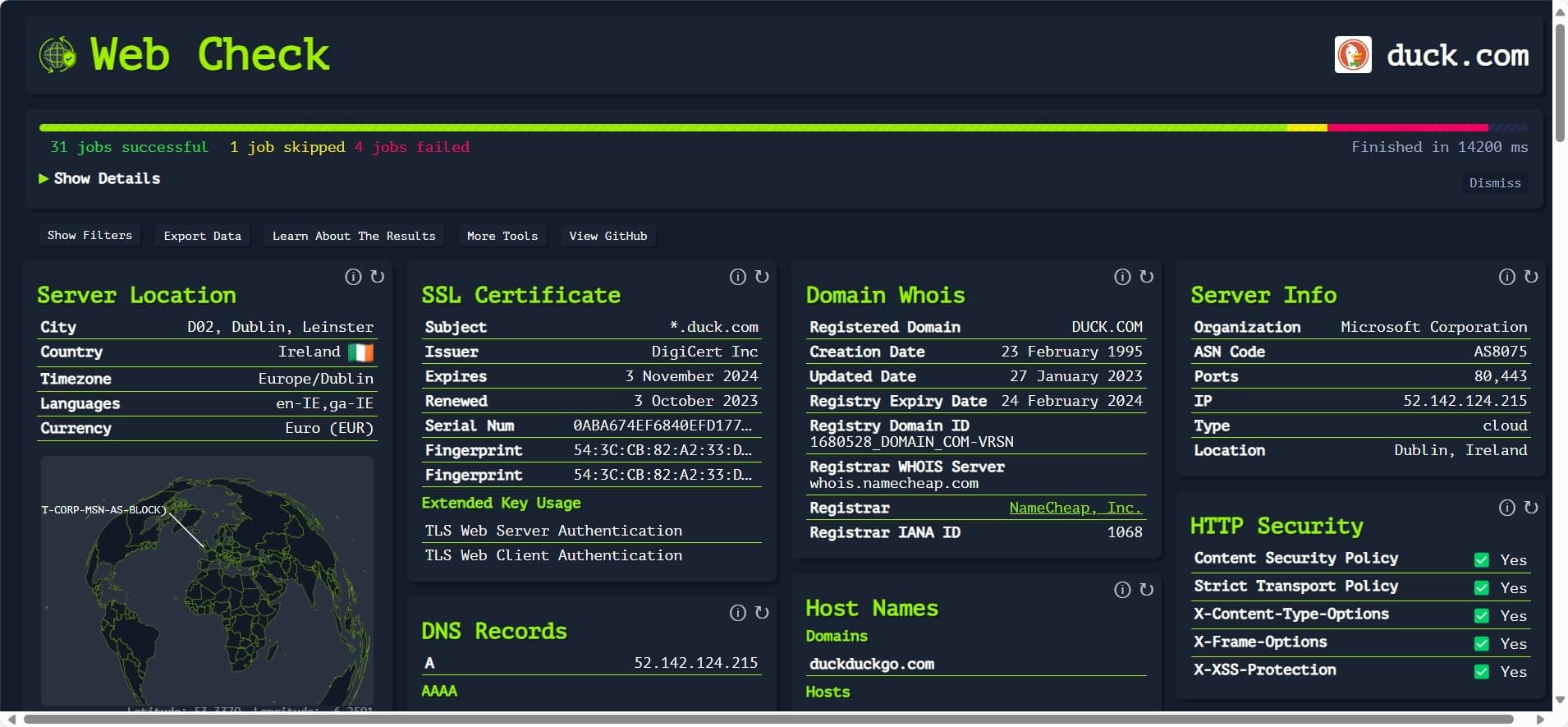This screenshot has width=1568, height=727.
Task: Click the DuckDuckGo duck favicon
Action: pyautogui.click(x=1352, y=55)
